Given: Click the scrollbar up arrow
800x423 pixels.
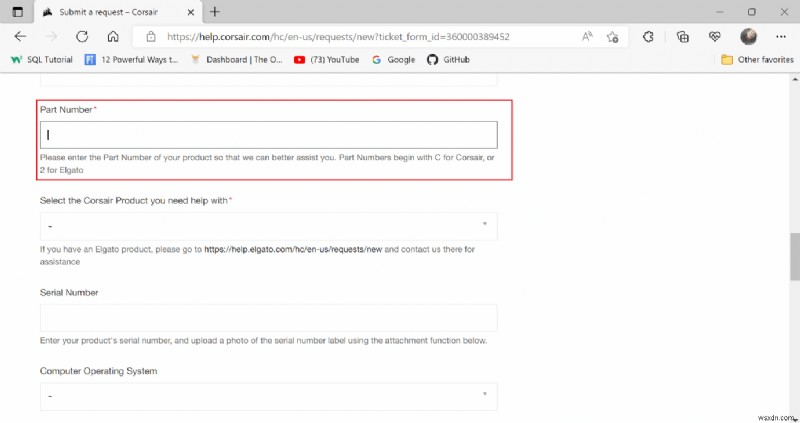Looking at the screenshot, I should click(x=794, y=79).
